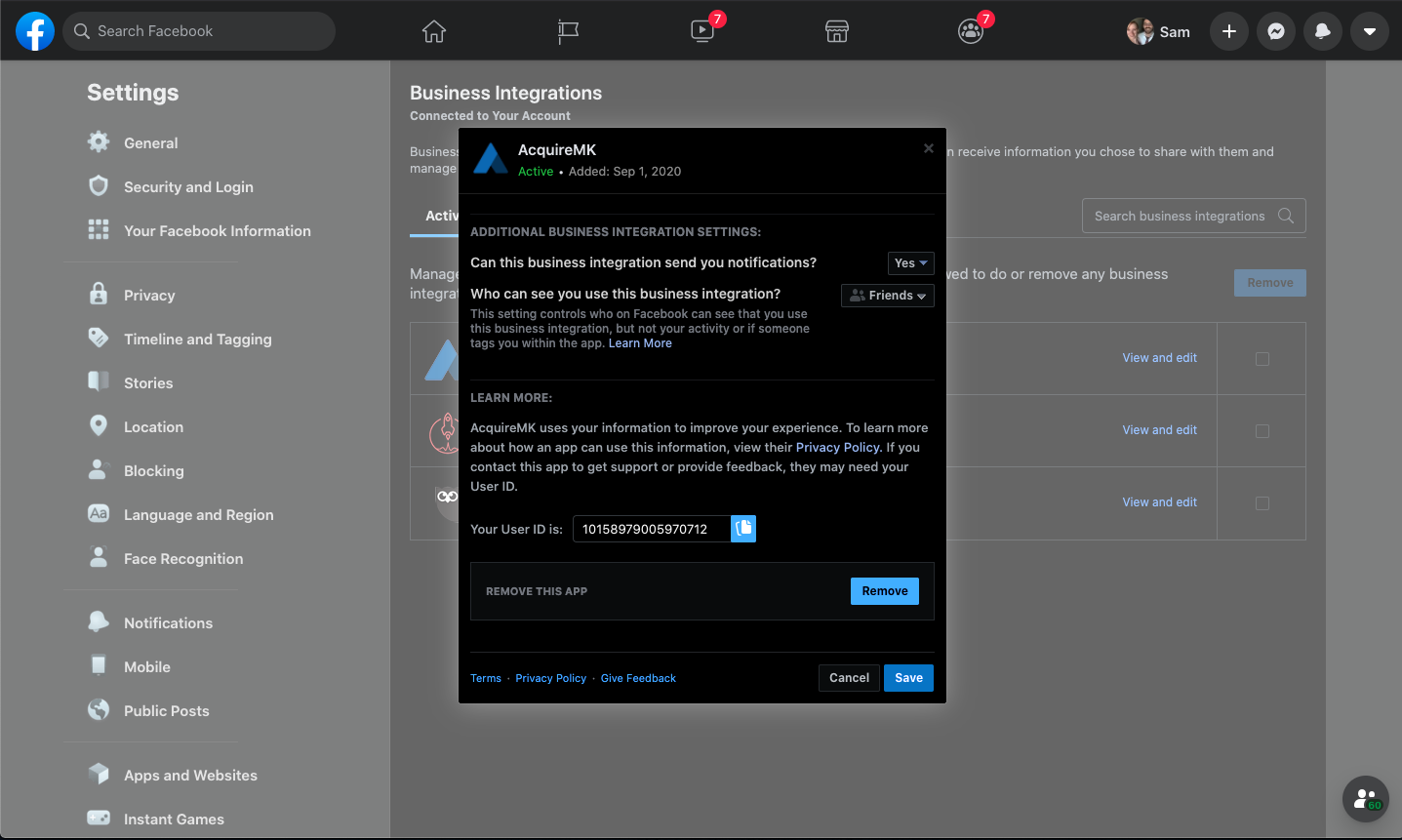Open Privacy Policy link in Learn More paragraph

[838, 448]
